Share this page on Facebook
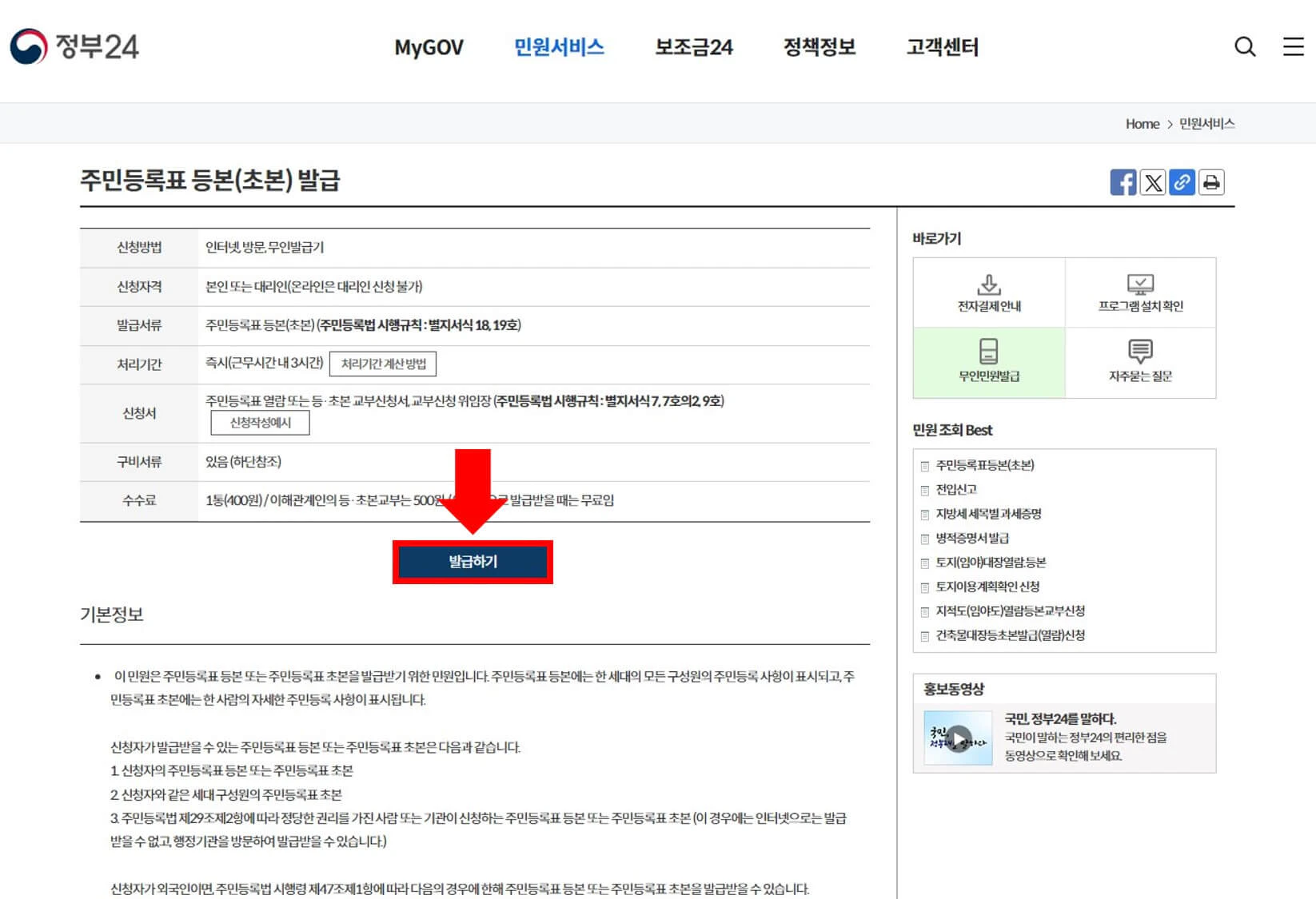 click(x=1123, y=182)
